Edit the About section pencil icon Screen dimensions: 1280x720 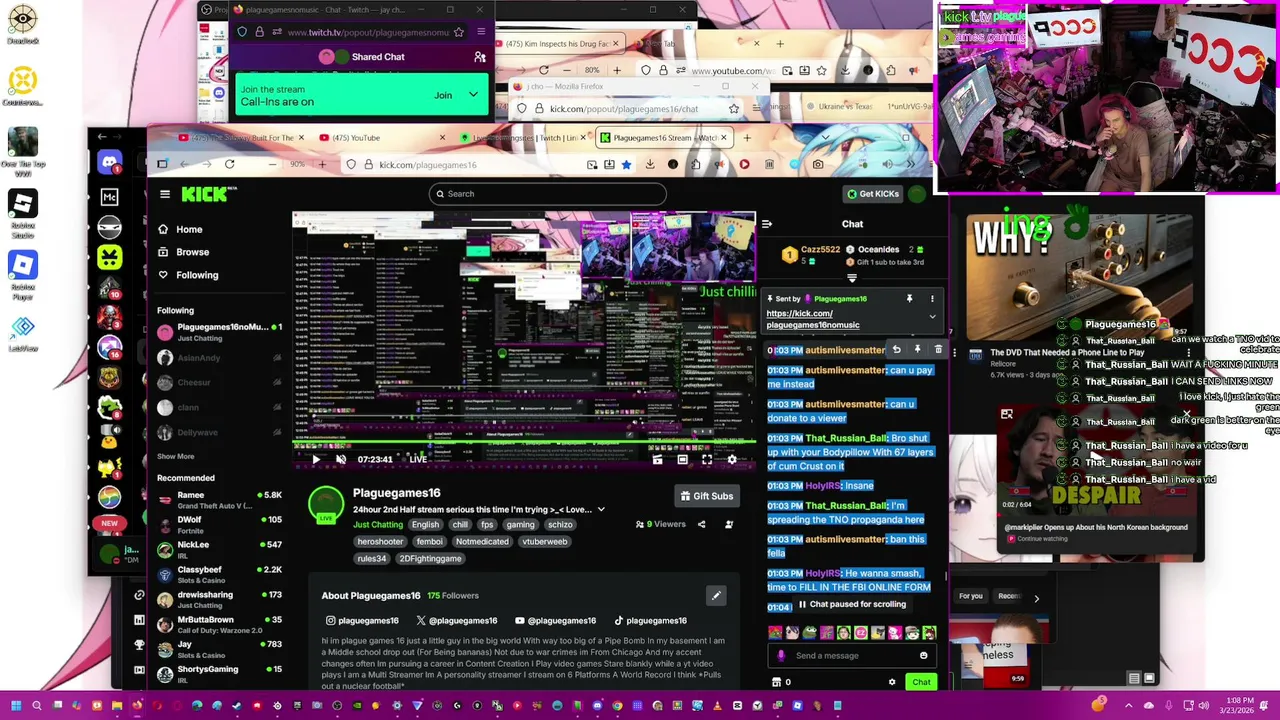[x=716, y=596]
